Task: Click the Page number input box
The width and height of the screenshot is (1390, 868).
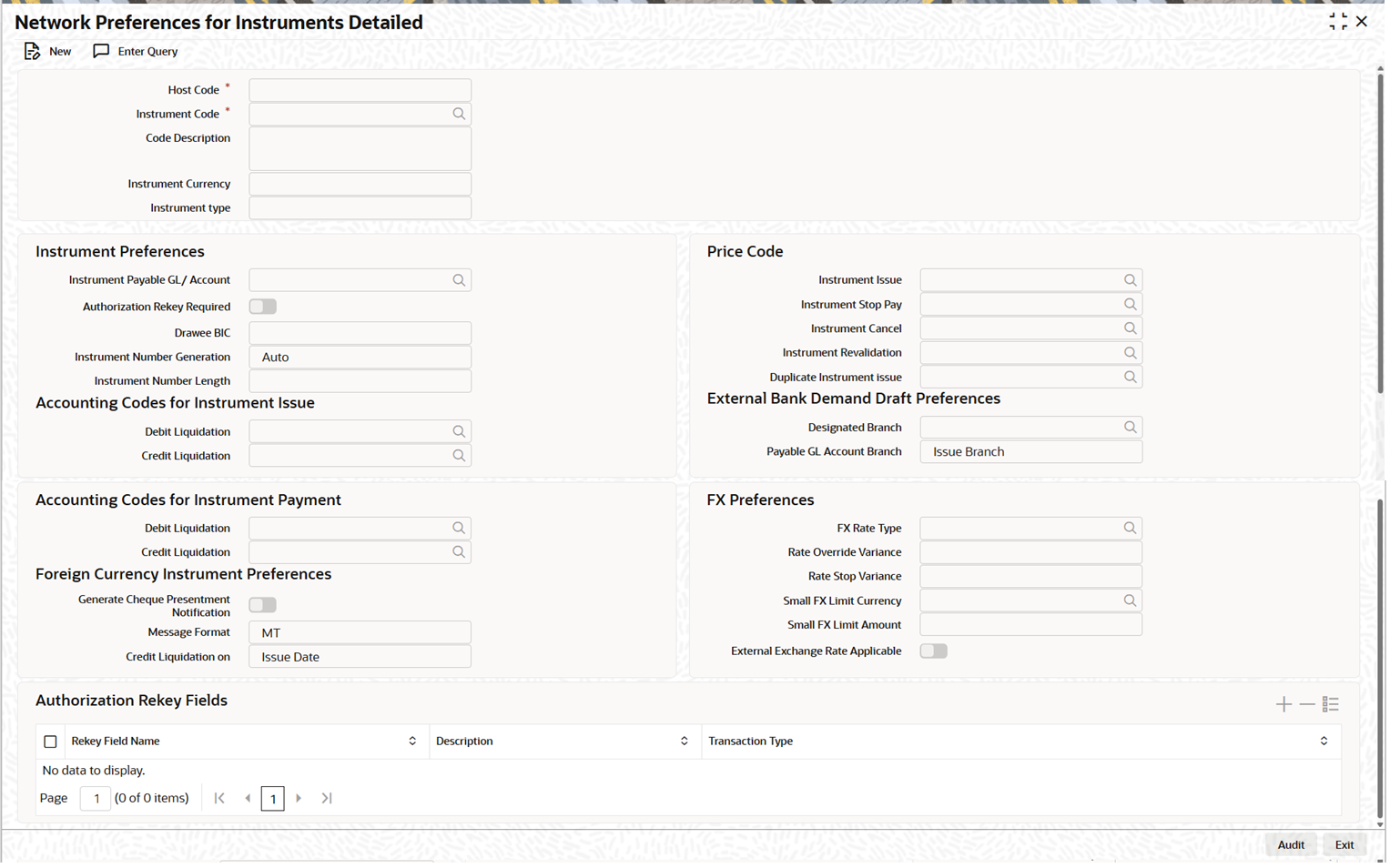Action: click(x=96, y=799)
